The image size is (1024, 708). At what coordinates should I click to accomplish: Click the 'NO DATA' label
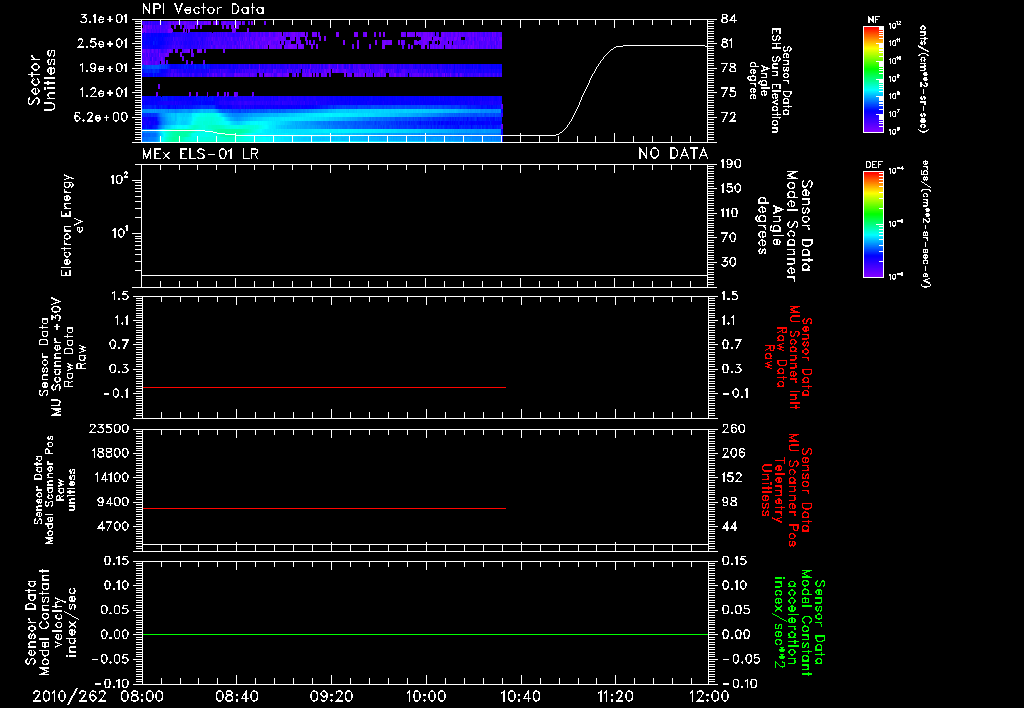pos(673,153)
